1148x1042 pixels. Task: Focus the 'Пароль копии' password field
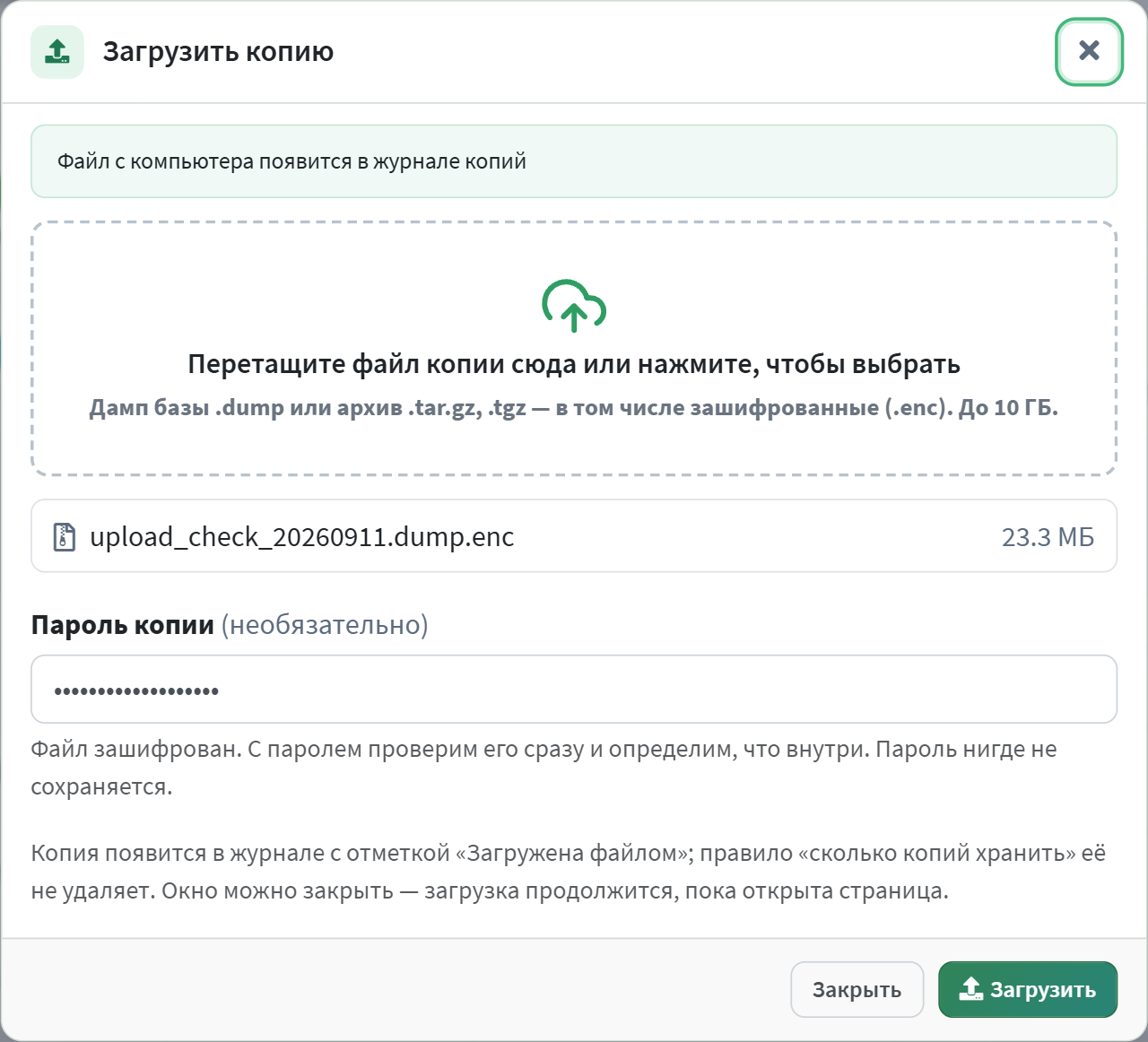[x=574, y=689]
